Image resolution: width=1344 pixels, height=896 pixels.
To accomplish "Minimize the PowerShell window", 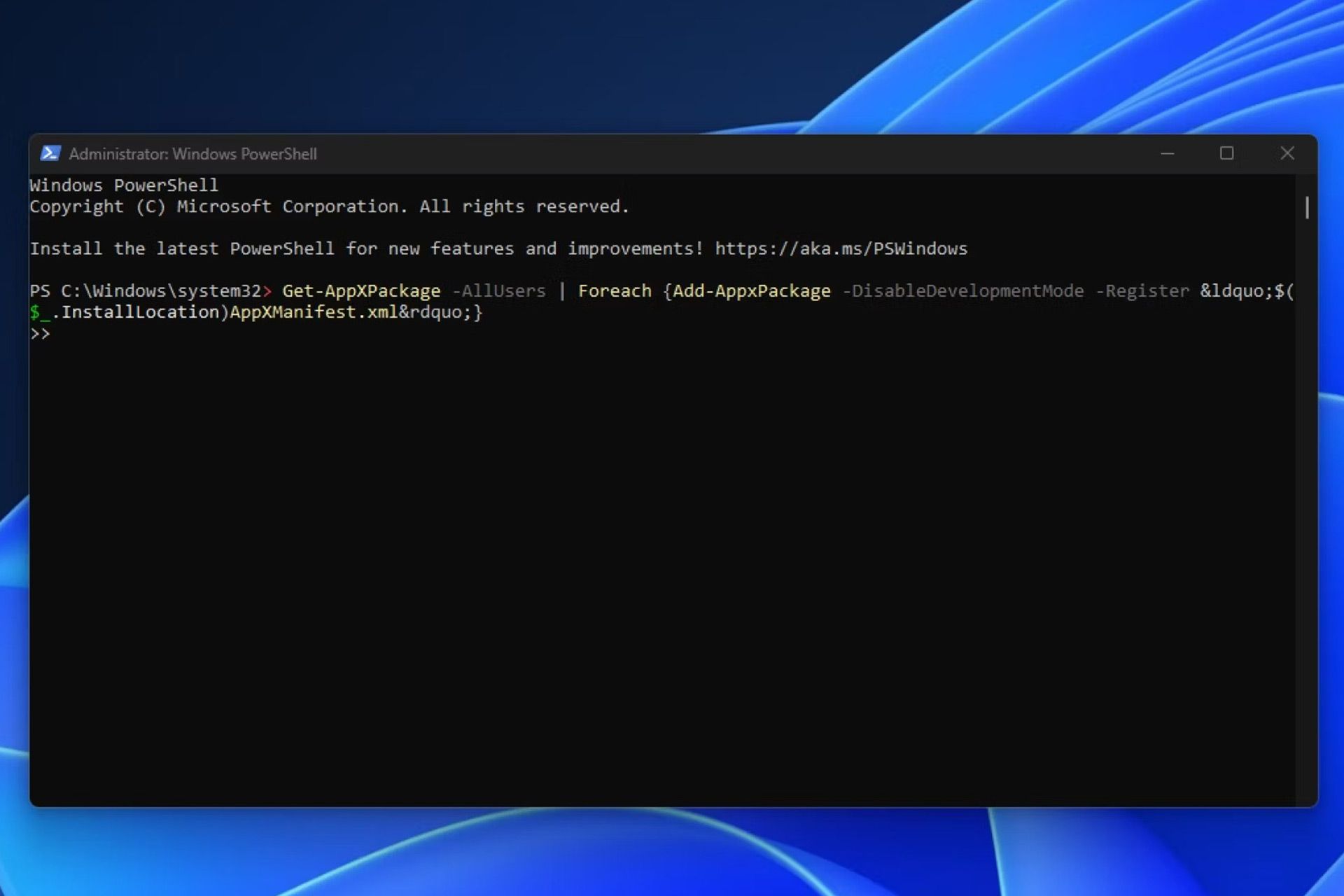I will click(x=1167, y=153).
